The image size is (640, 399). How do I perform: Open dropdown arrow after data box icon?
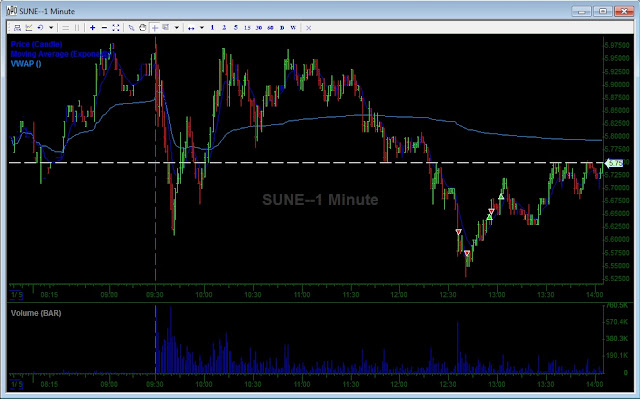point(176,28)
